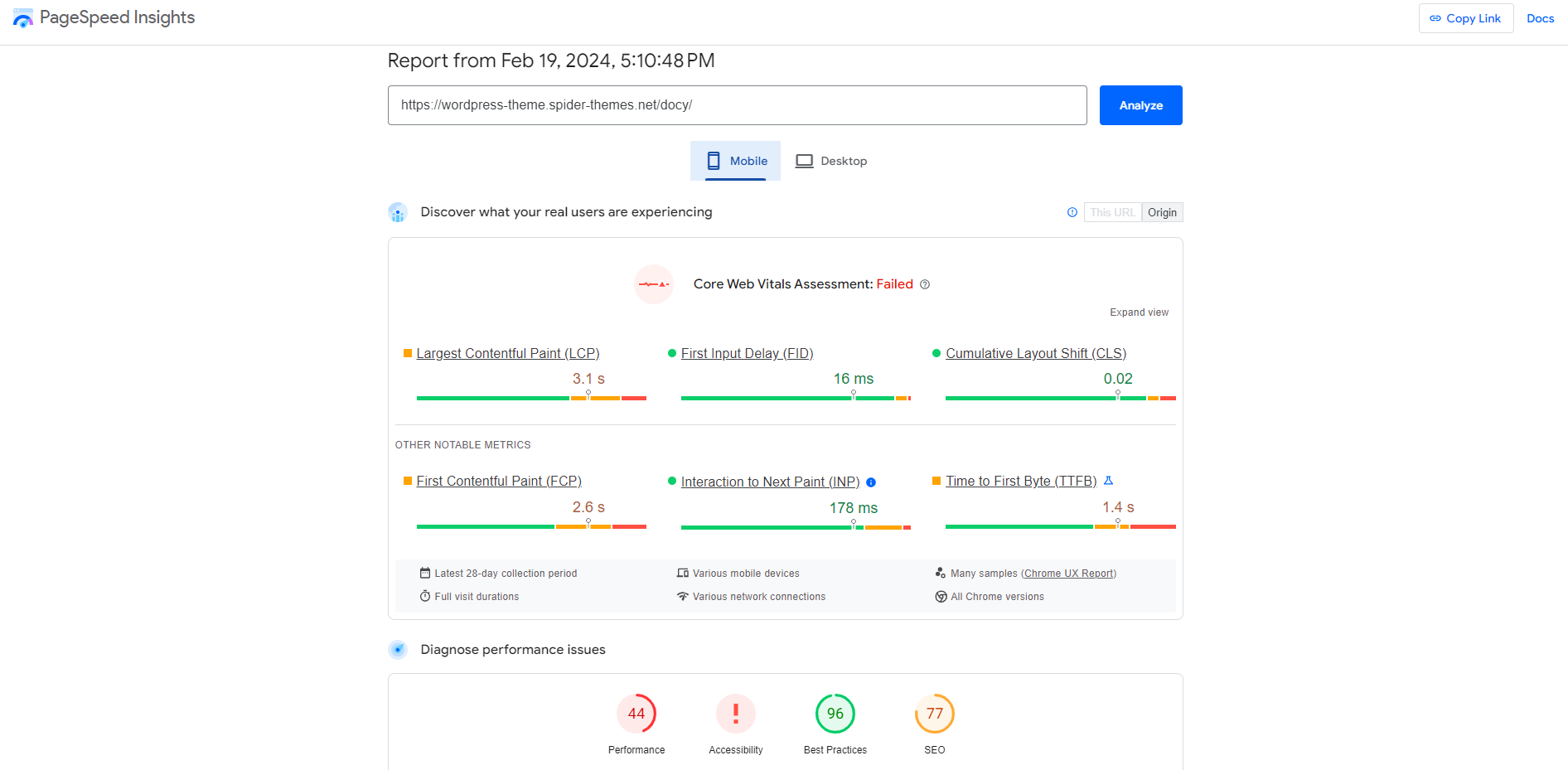Viewport: 1568px width, 770px height.
Task: Click the Best Practices score 96 gauge
Action: pos(835,714)
